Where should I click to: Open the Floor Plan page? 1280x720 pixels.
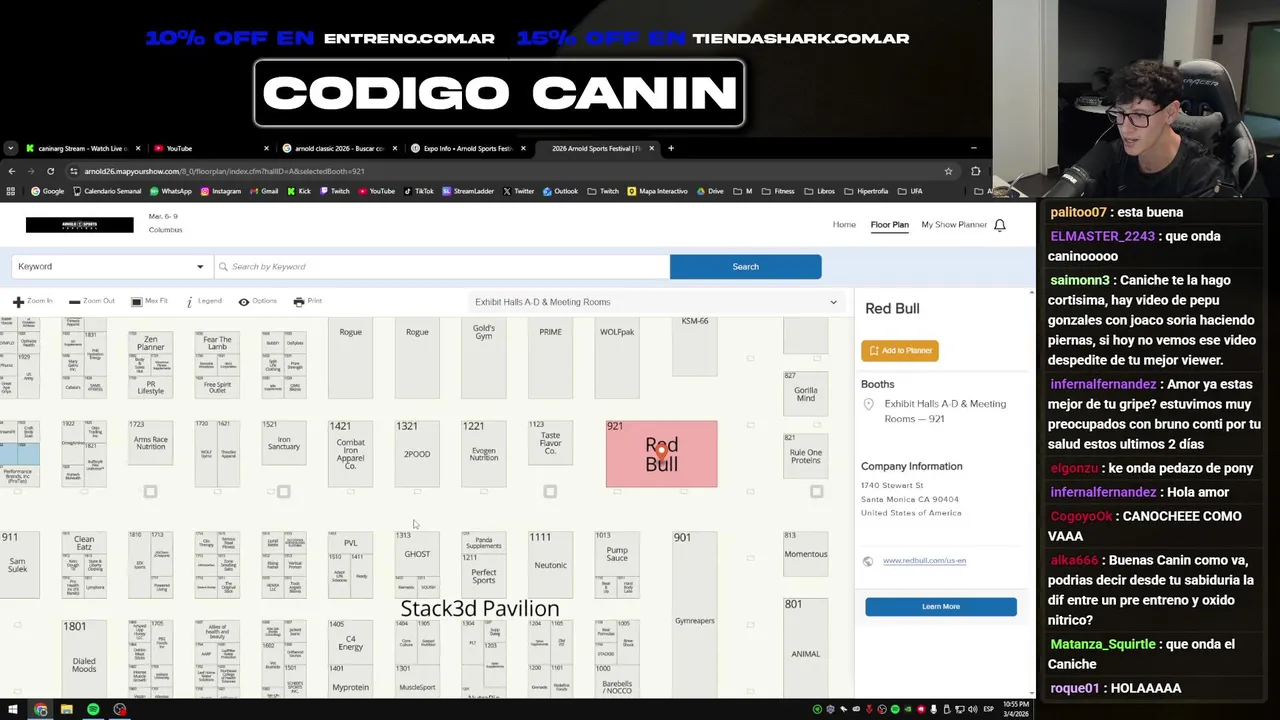coord(889,225)
